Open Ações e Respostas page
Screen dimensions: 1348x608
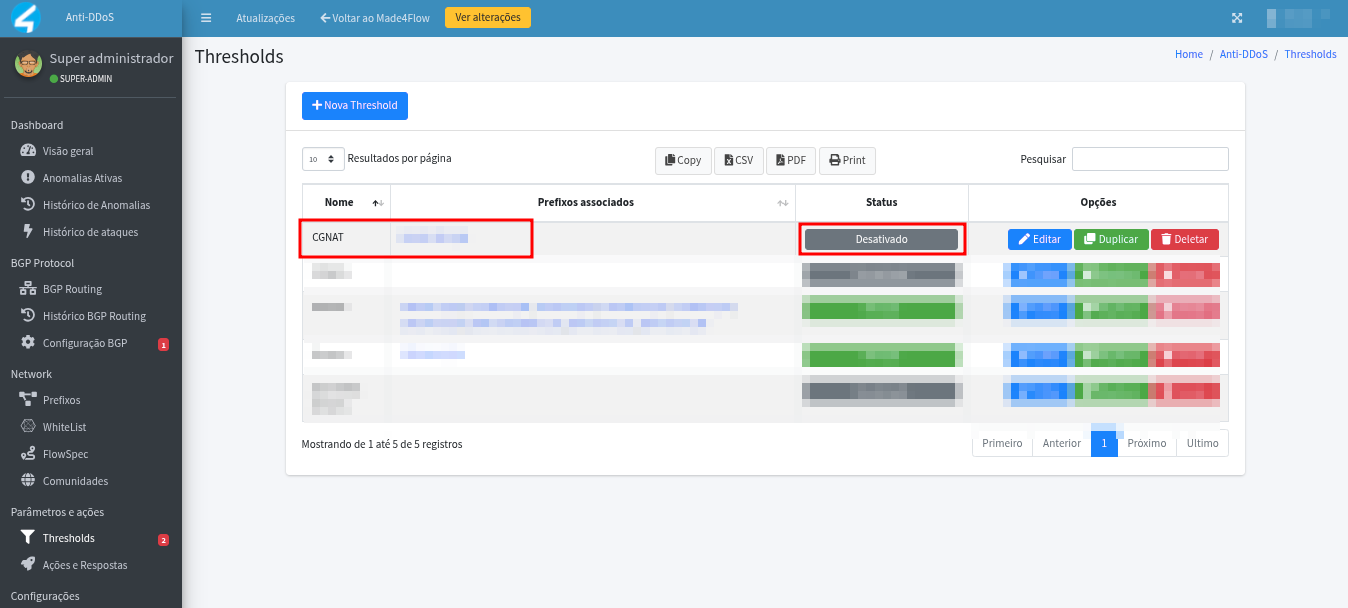pyautogui.click(x=84, y=565)
